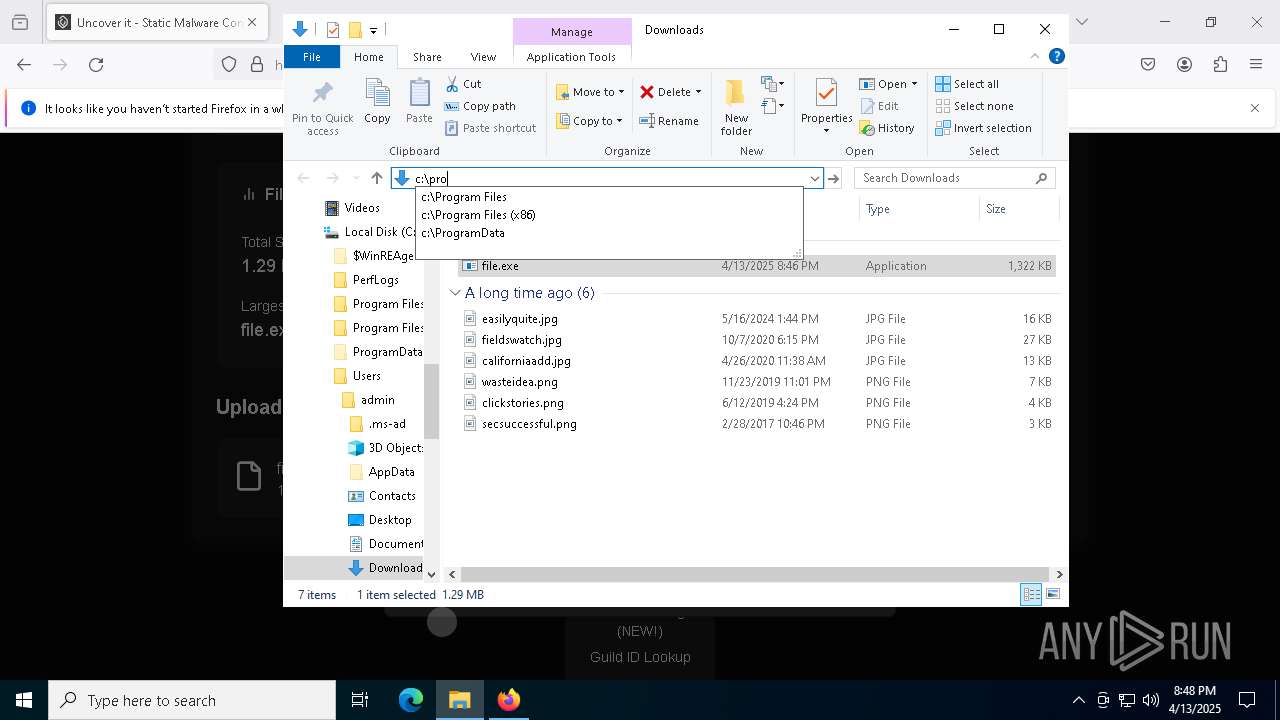Click the red Delete icon
Screen dimensions: 1280x720
click(x=647, y=92)
